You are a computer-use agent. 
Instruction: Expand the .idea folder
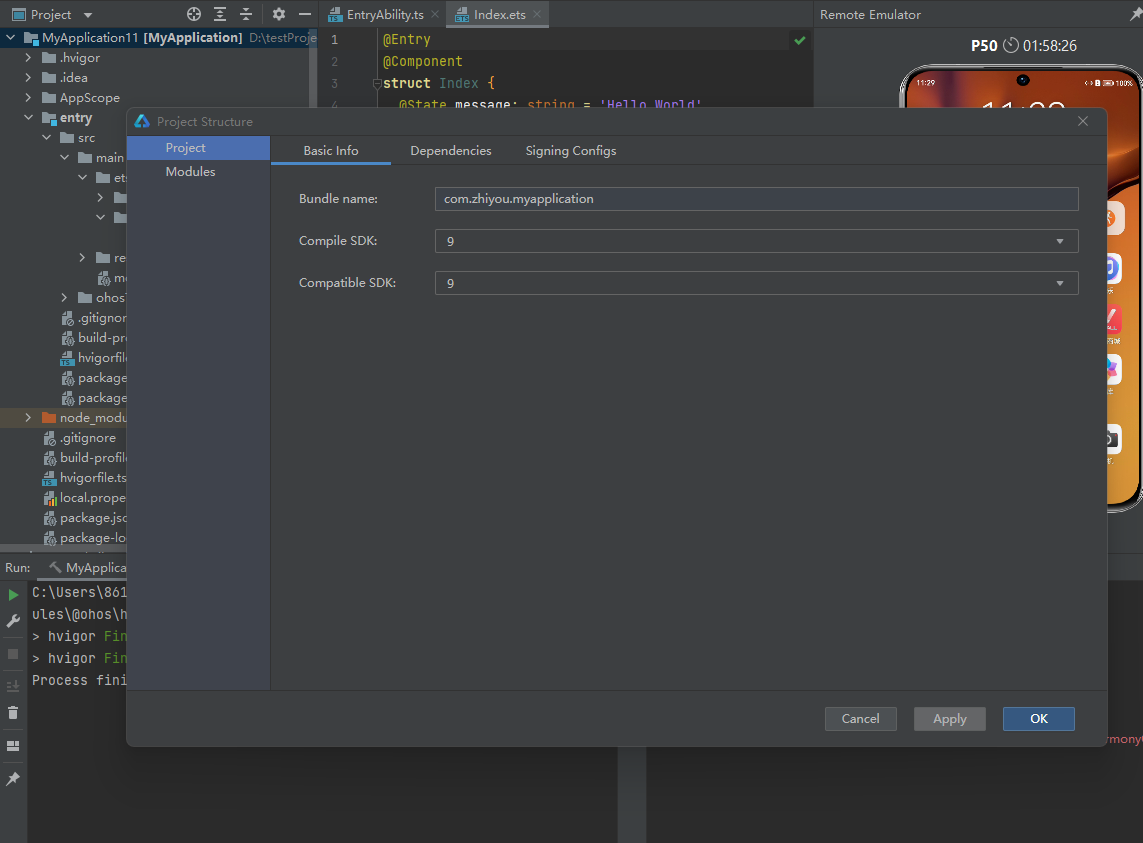click(28, 77)
